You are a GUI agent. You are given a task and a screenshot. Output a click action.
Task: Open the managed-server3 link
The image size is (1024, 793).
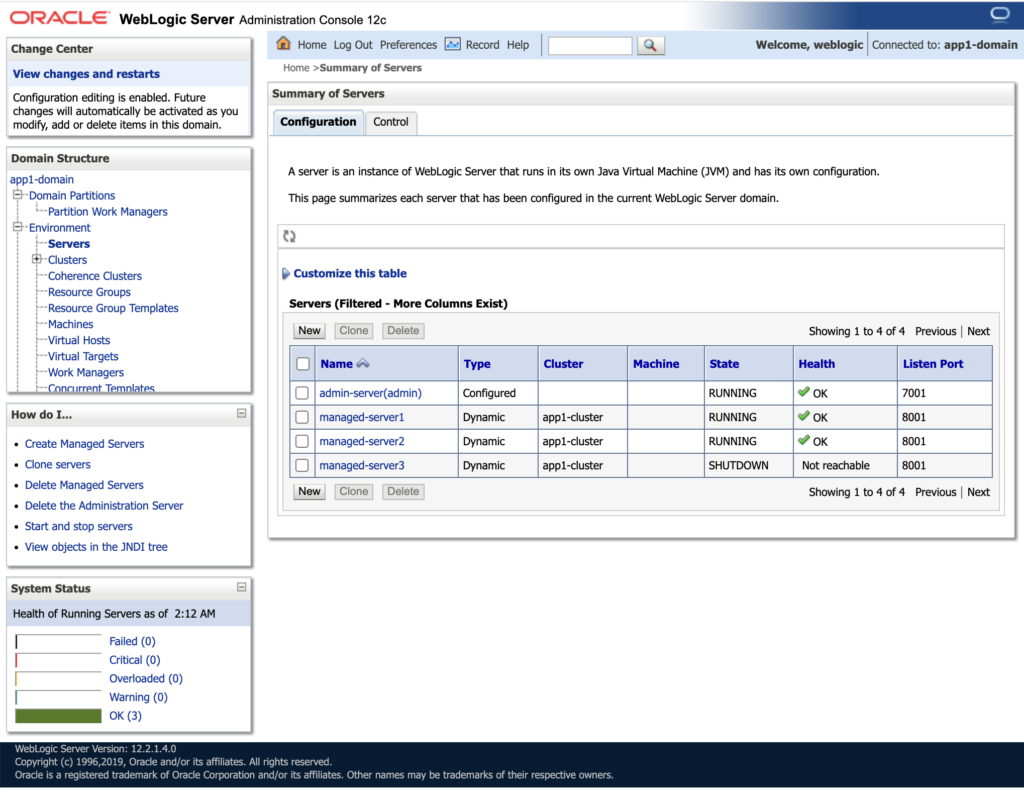point(361,465)
